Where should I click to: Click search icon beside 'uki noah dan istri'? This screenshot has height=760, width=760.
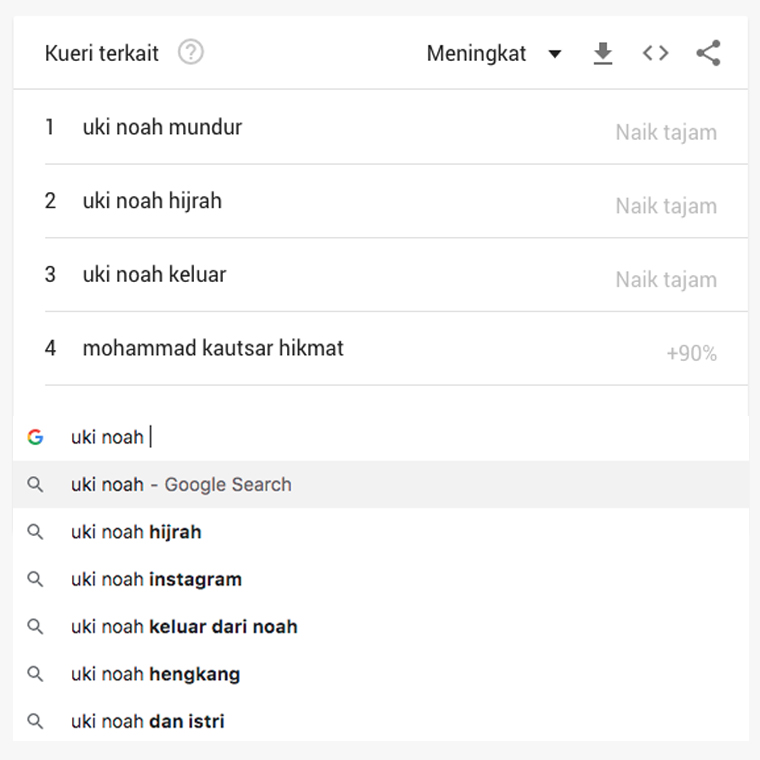[x=35, y=721]
